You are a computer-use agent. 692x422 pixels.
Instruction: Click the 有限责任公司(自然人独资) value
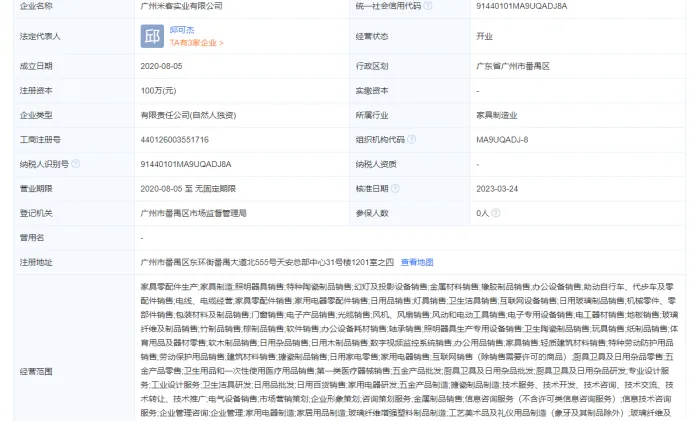[x=188, y=115]
